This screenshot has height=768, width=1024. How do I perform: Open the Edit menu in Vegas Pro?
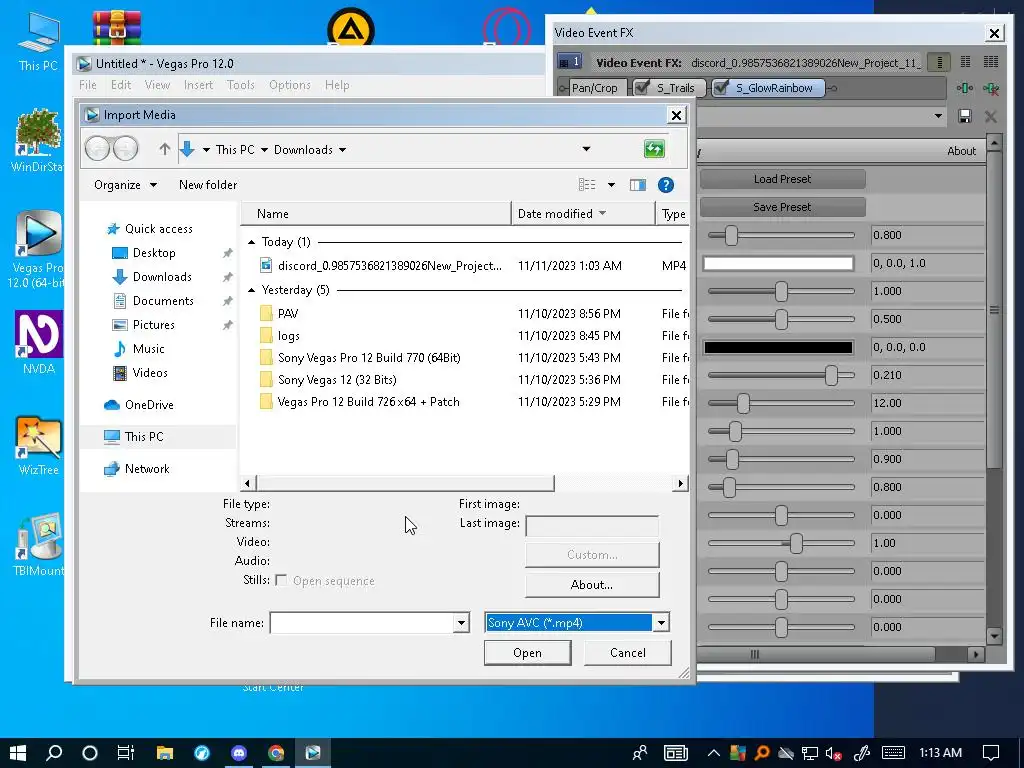[121, 85]
